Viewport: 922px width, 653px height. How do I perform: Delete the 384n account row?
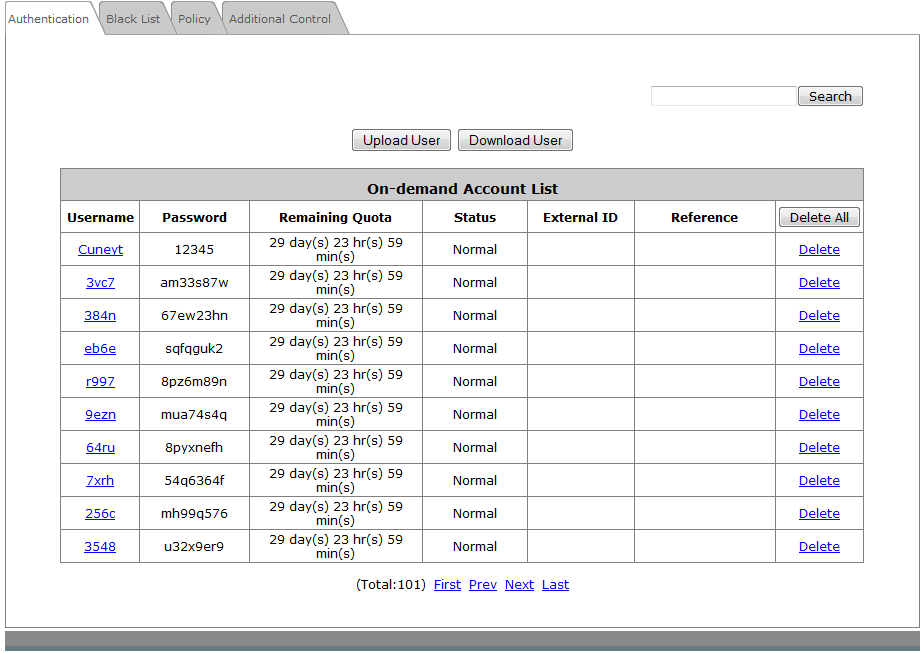819,316
